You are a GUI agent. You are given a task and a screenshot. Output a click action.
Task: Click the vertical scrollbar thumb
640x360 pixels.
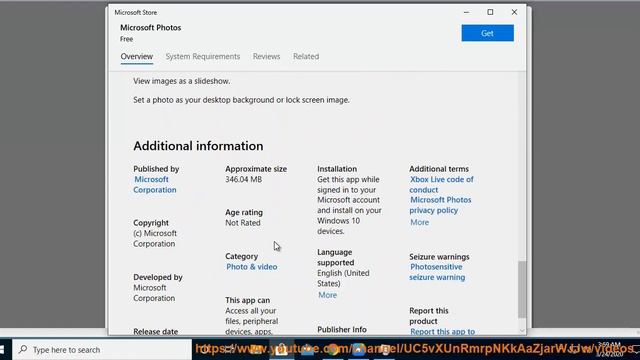click(x=522, y=289)
